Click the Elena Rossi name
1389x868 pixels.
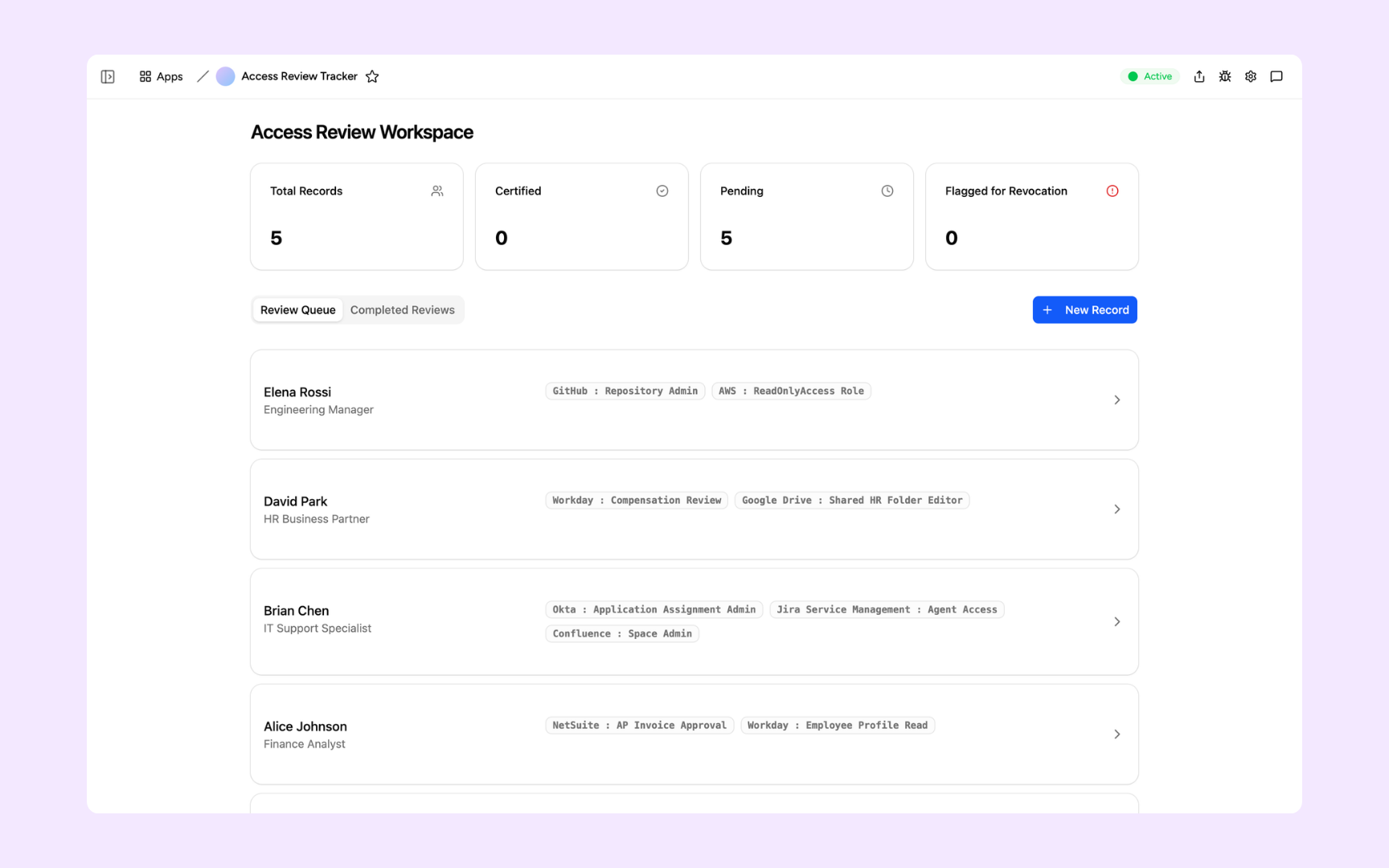(297, 392)
